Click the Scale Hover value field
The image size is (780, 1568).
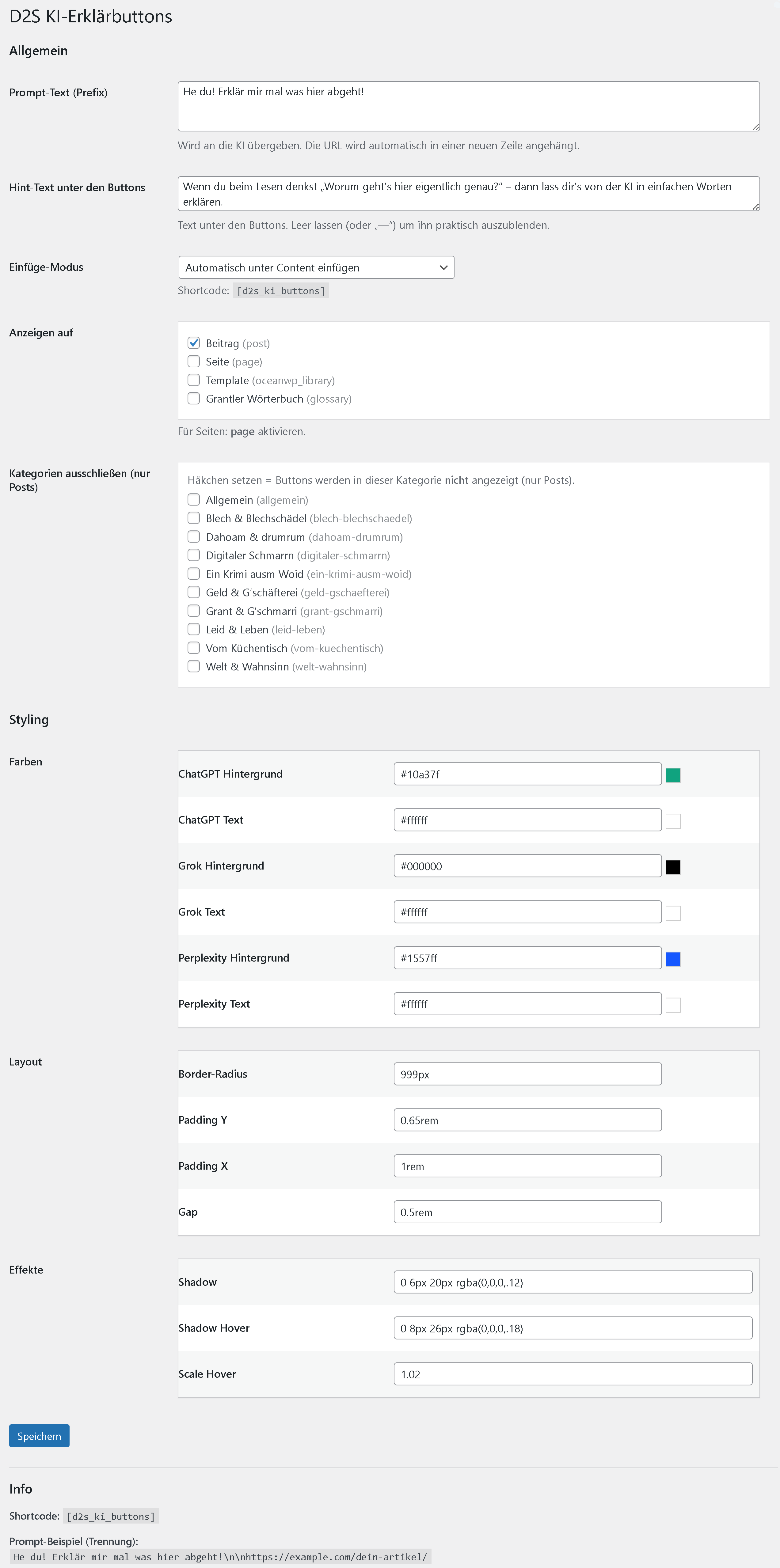[573, 1374]
